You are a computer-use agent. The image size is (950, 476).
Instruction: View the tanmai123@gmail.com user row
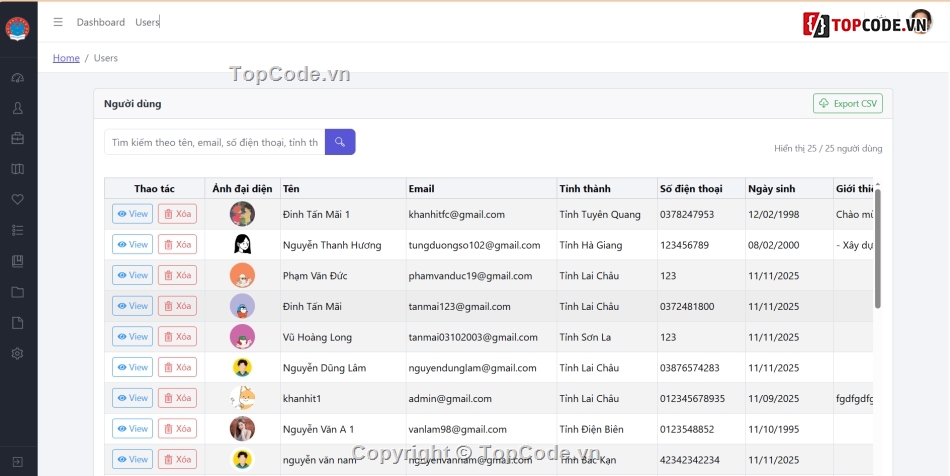click(x=132, y=306)
